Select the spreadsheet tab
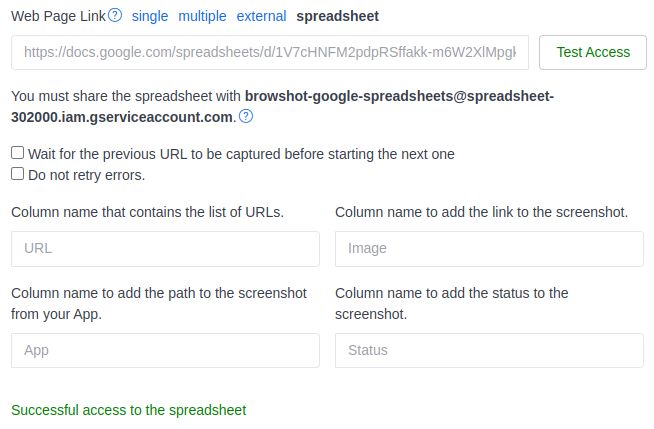Screen dimensions: 654x429 pos(337,16)
